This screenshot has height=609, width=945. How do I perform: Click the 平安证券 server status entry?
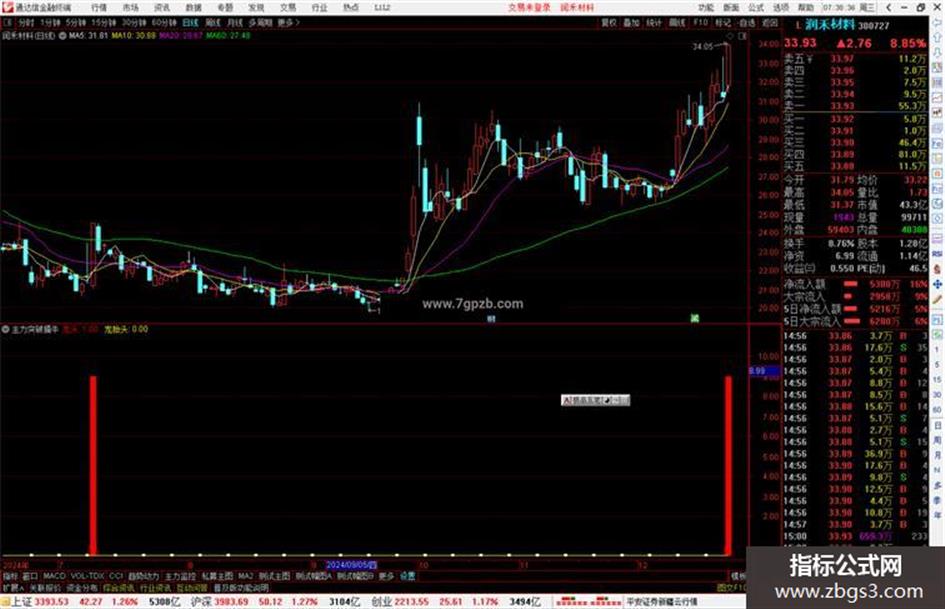pyautogui.click(x=662, y=602)
